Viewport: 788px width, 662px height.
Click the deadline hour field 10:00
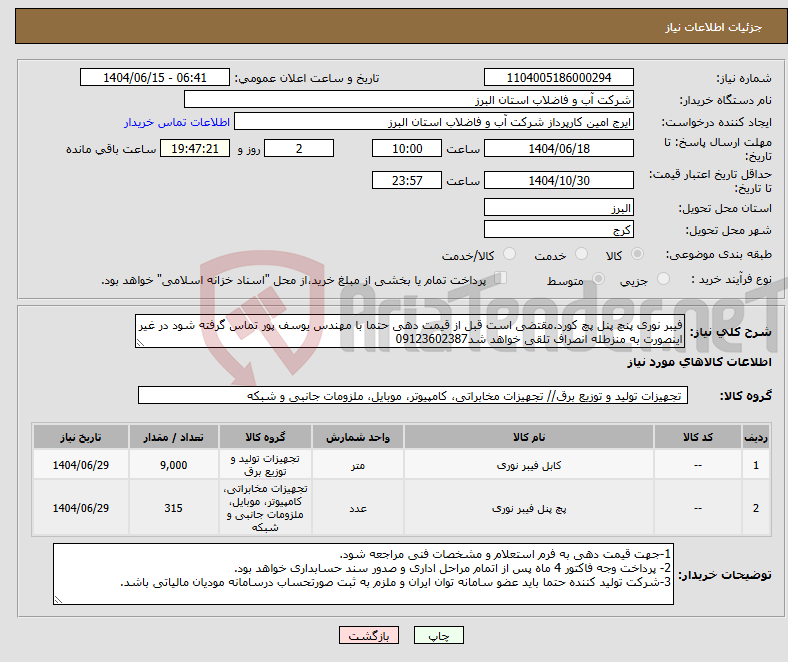point(407,149)
